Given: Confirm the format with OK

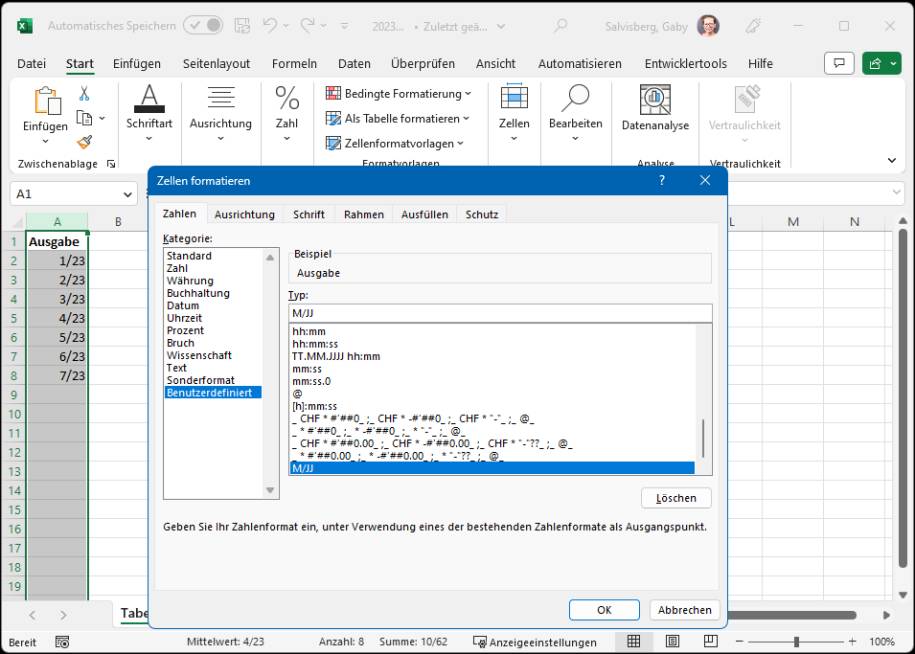Looking at the screenshot, I should (x=604, y=609).
